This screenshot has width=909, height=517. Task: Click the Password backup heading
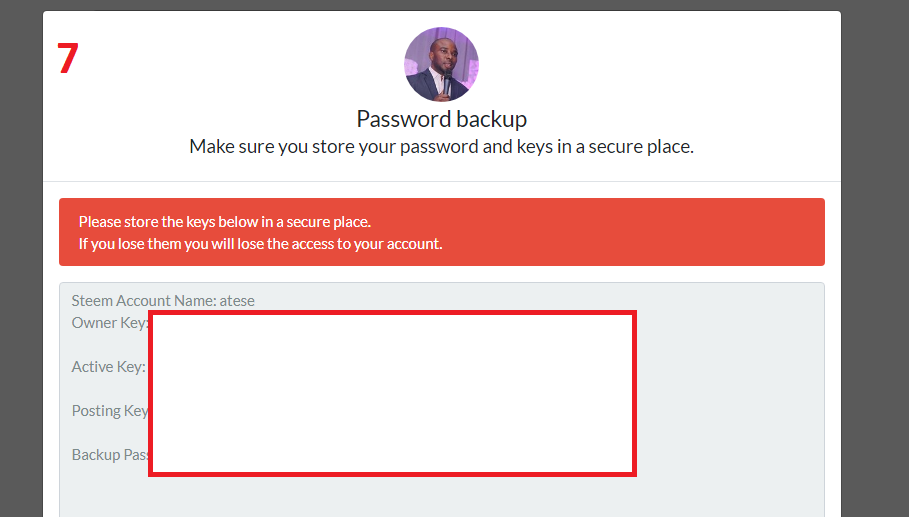coord(441,119)
